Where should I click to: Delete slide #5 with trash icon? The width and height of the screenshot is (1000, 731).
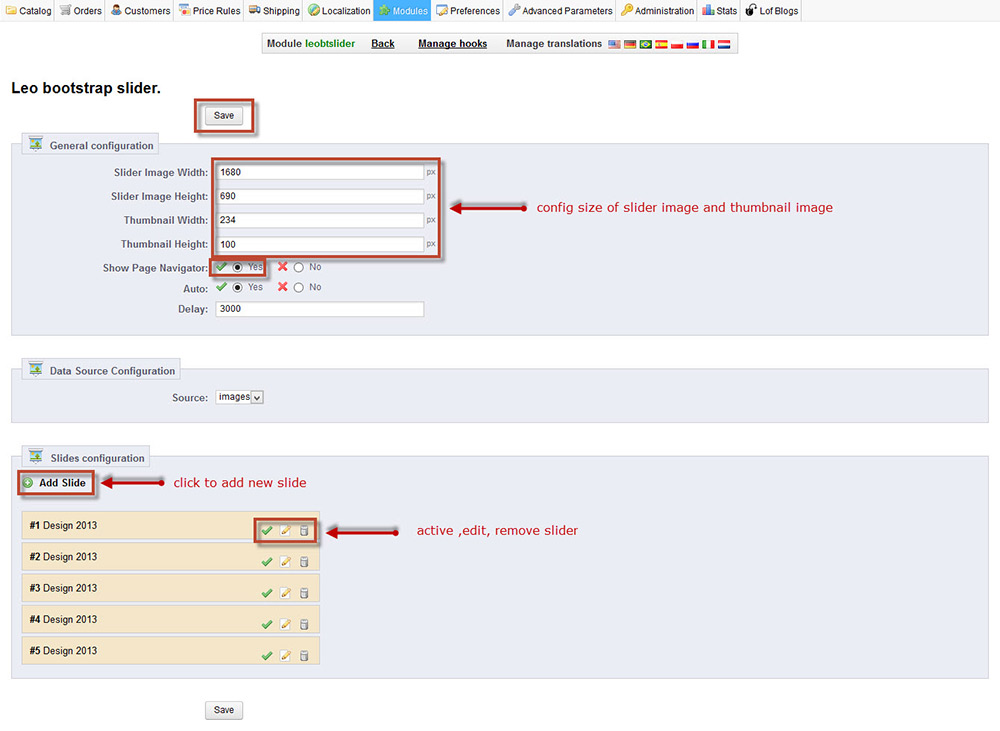click(304, 656)
